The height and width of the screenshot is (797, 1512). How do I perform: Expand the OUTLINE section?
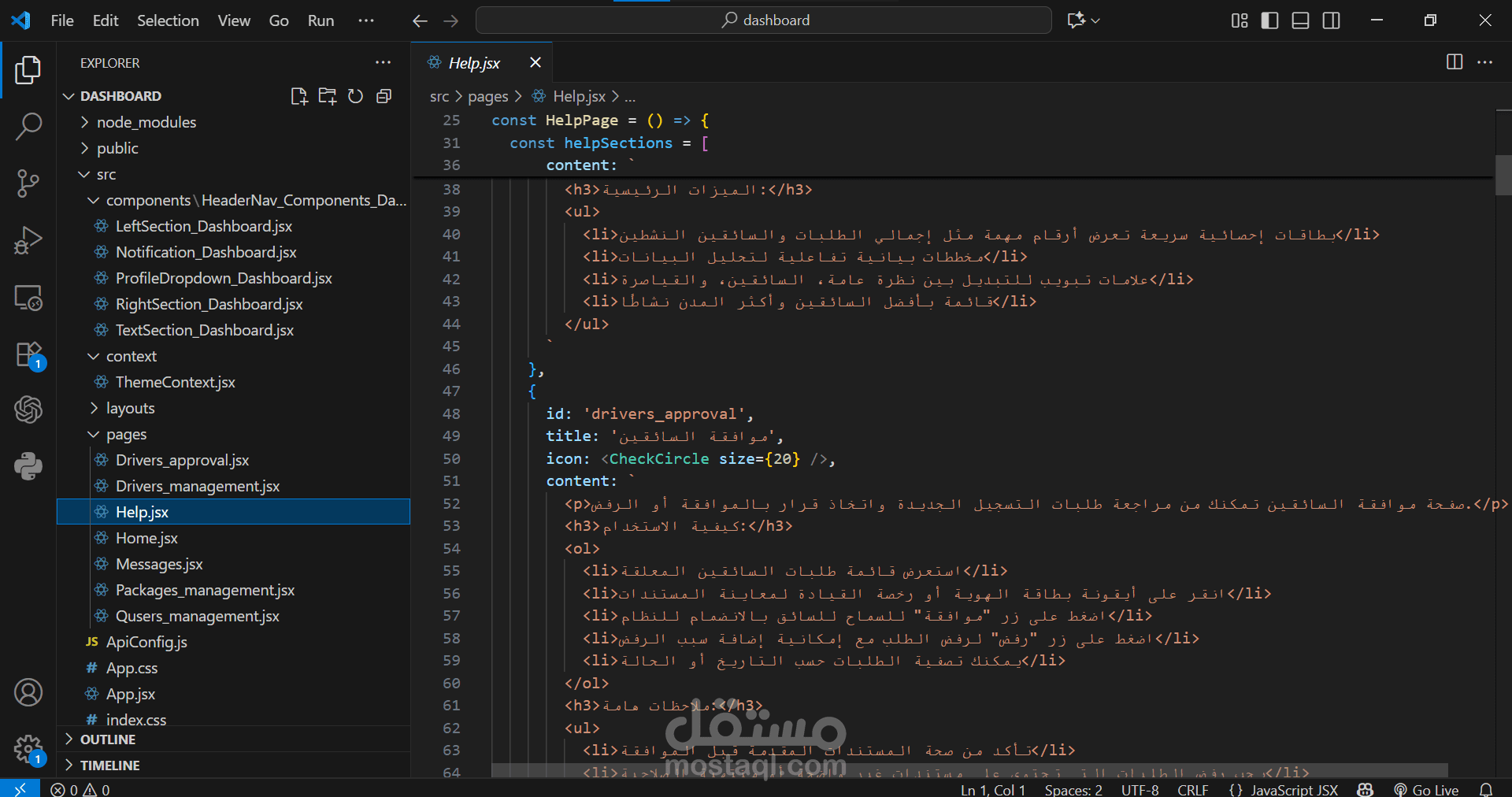(108, 740)
